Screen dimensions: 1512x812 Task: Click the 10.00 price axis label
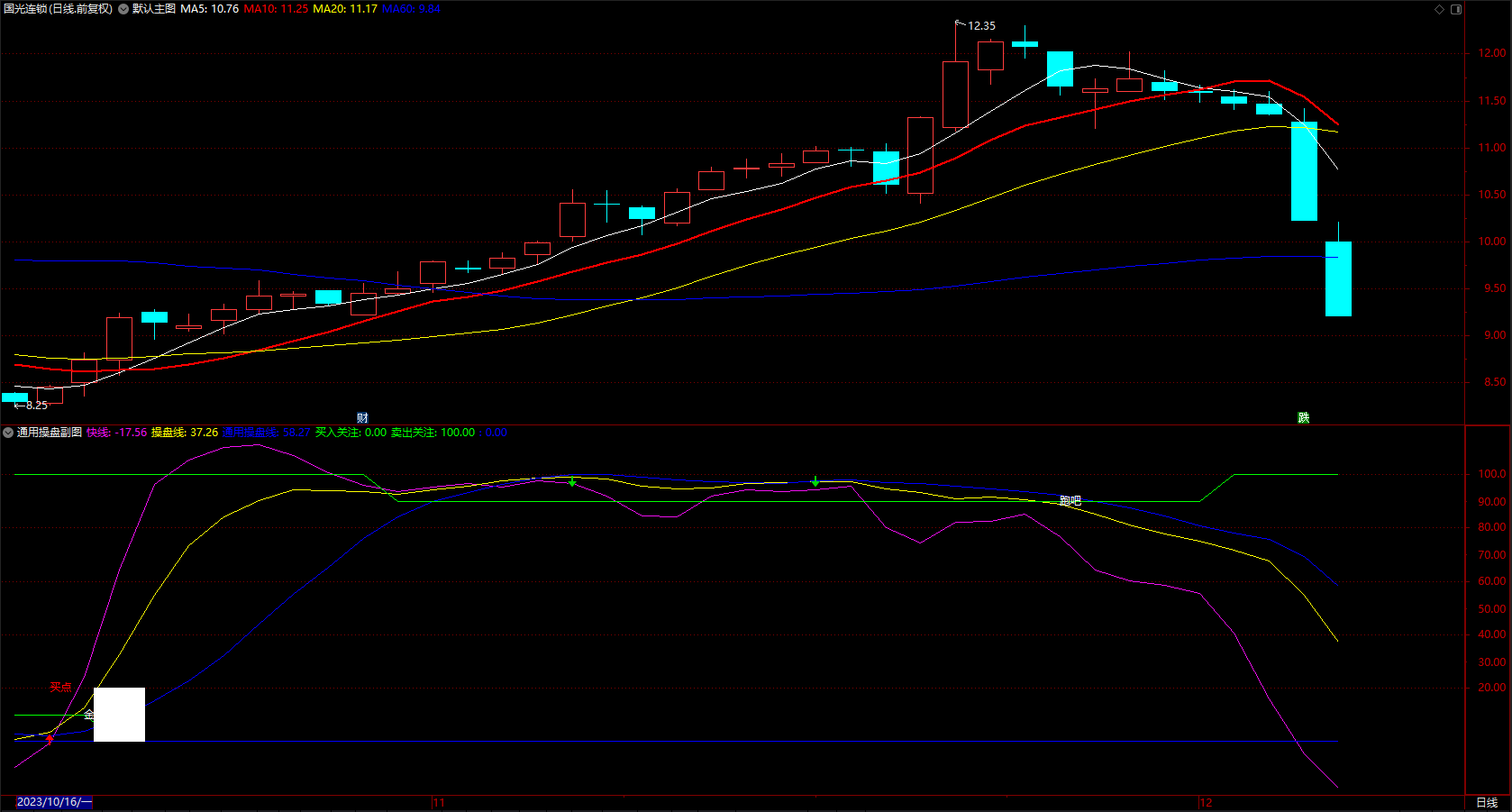1492,242
